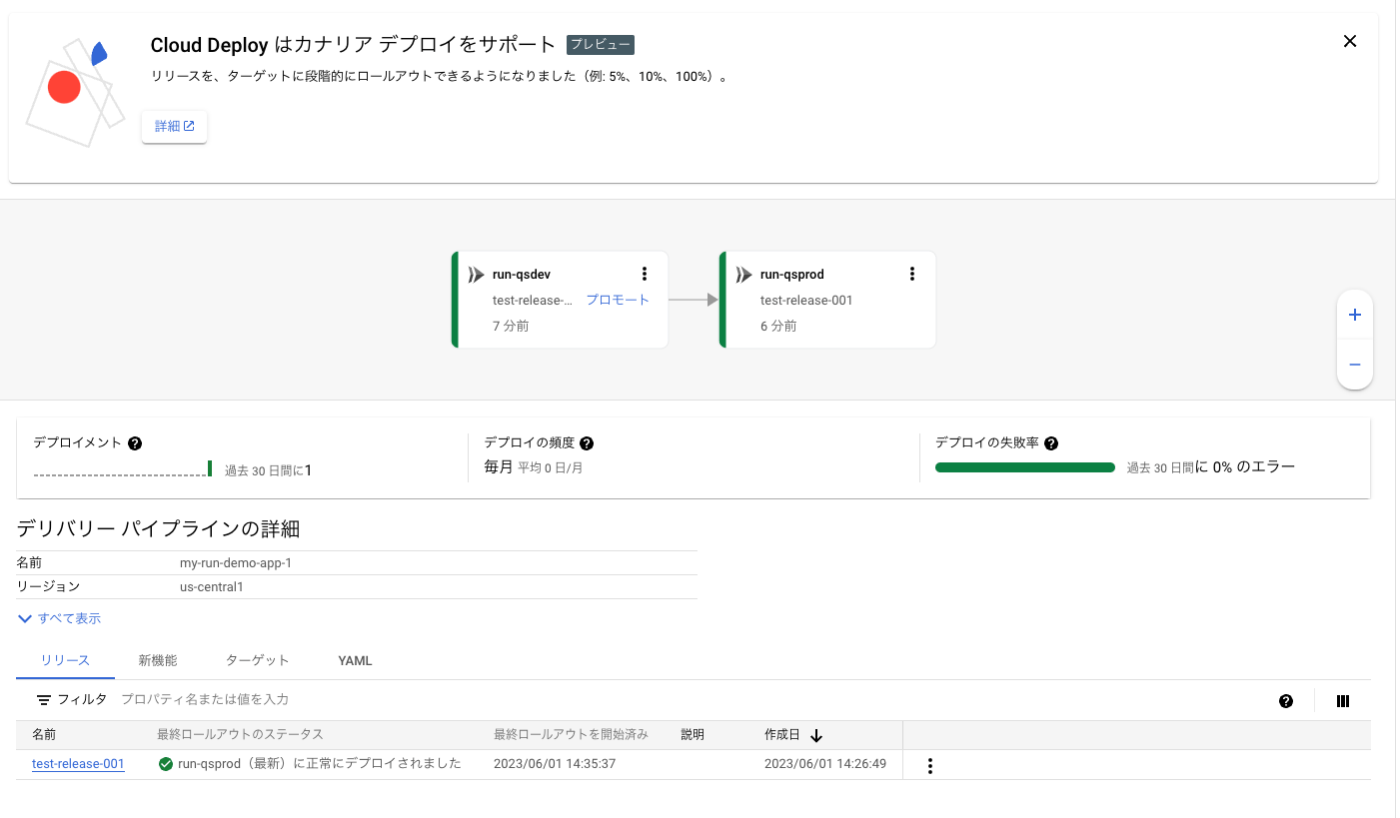Click the 最終ロールアウトのステータス column header

point(240,734)
